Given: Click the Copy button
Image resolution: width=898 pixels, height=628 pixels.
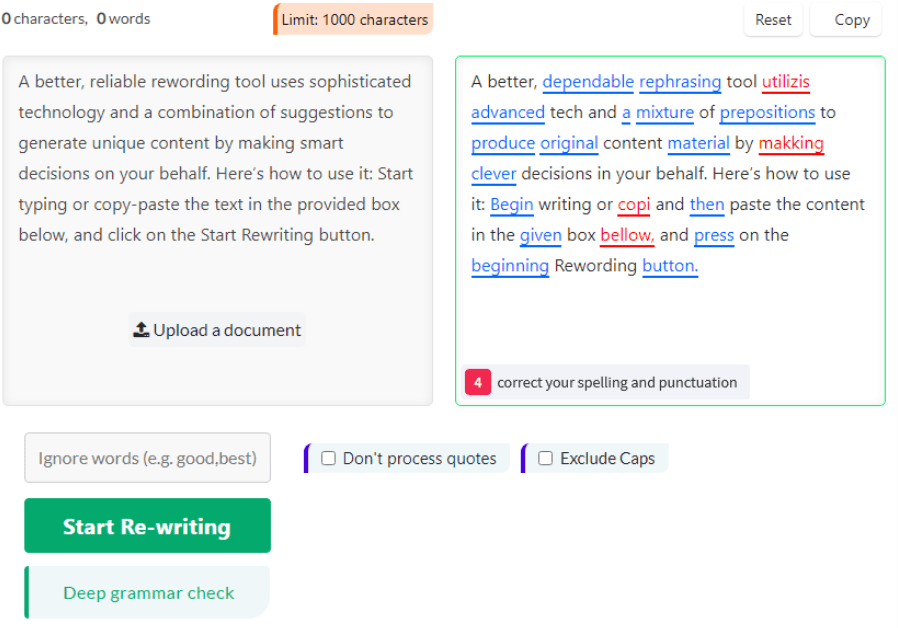Looking at the screenshot, I should pyautogui.click(x=851, y=20).
